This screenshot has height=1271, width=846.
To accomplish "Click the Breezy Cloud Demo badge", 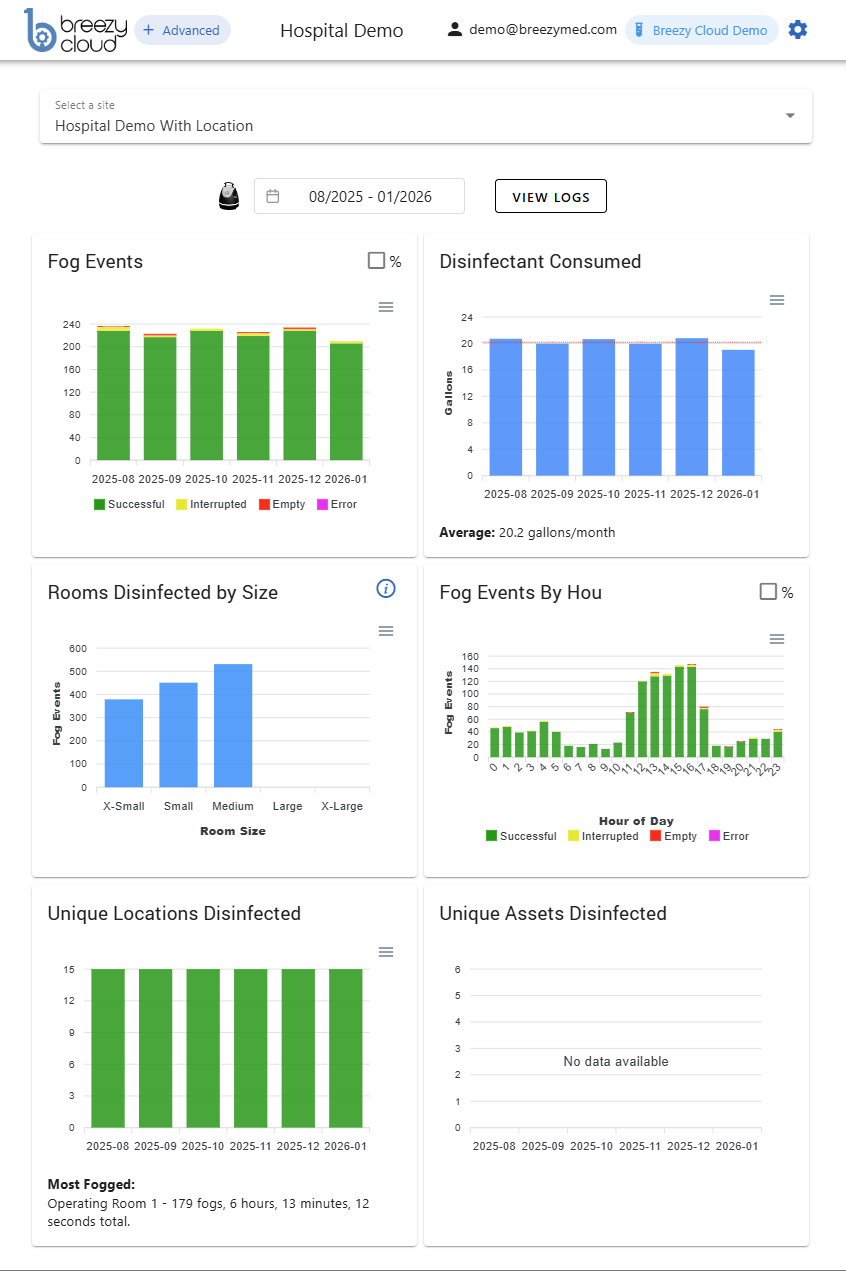I will click(701, 30).
